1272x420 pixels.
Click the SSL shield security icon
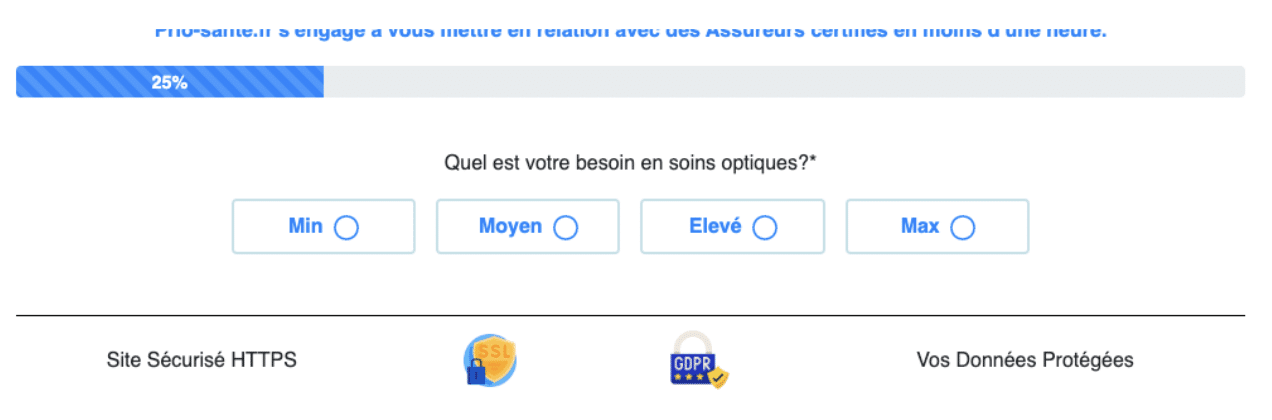(x=490, y=360)
